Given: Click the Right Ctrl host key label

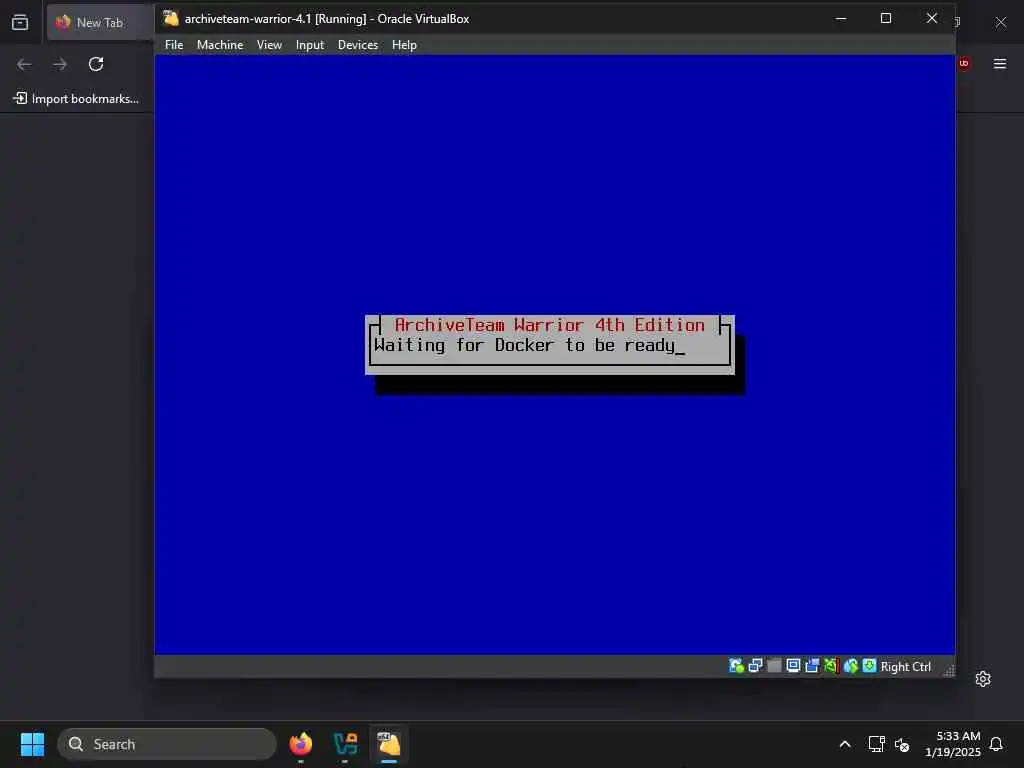Looking at the screenshot, I should pos(905,667).
